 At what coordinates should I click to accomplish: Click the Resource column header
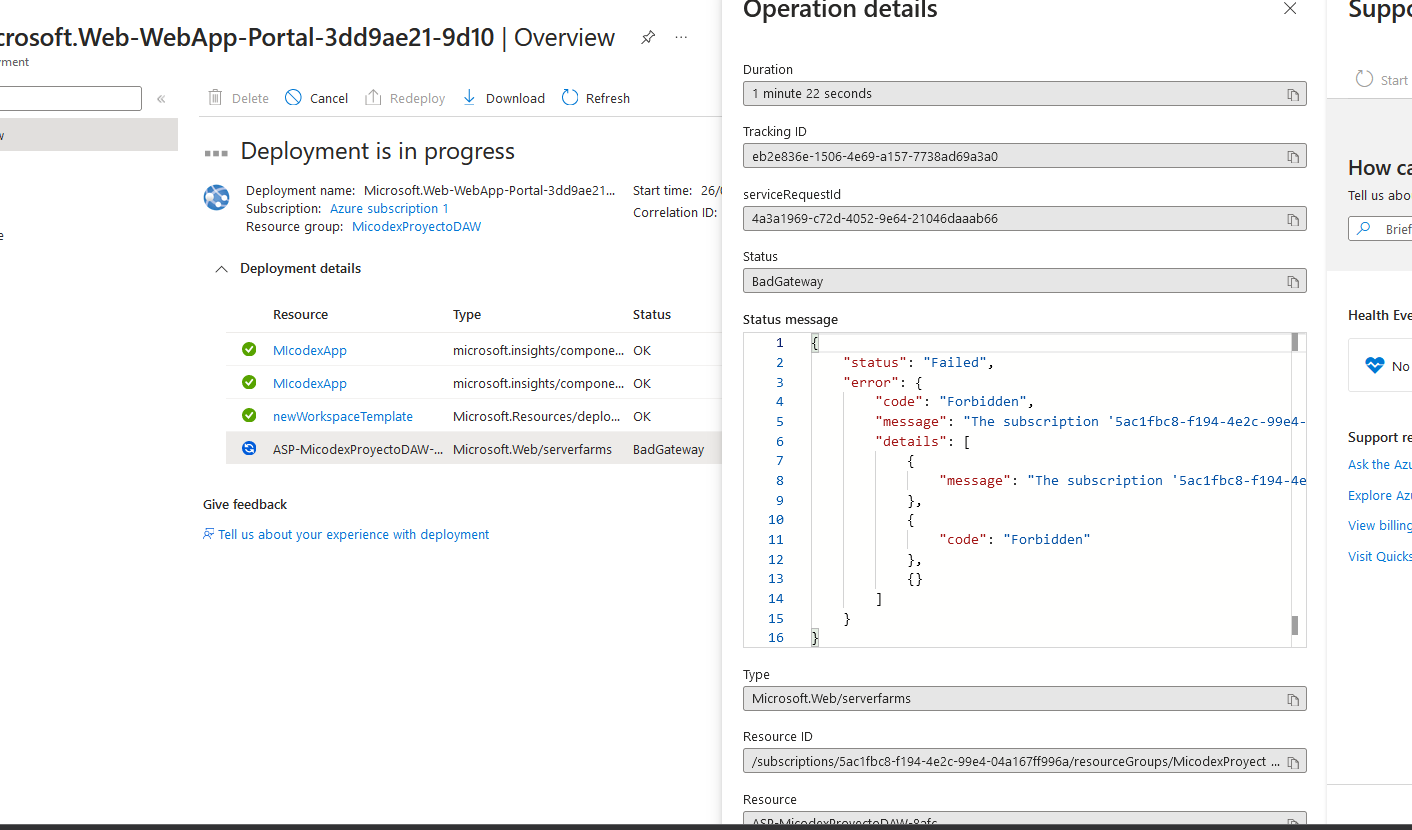(x=300, y=314)
